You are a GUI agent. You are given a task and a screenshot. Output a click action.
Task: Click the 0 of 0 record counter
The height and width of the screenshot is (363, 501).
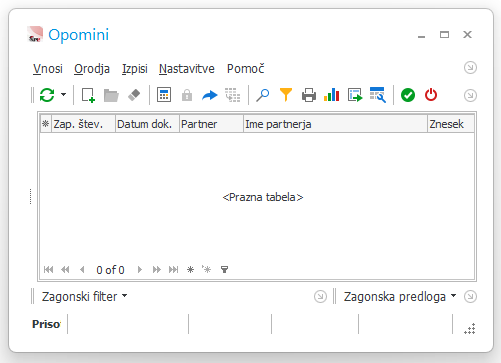coord(110,270)
